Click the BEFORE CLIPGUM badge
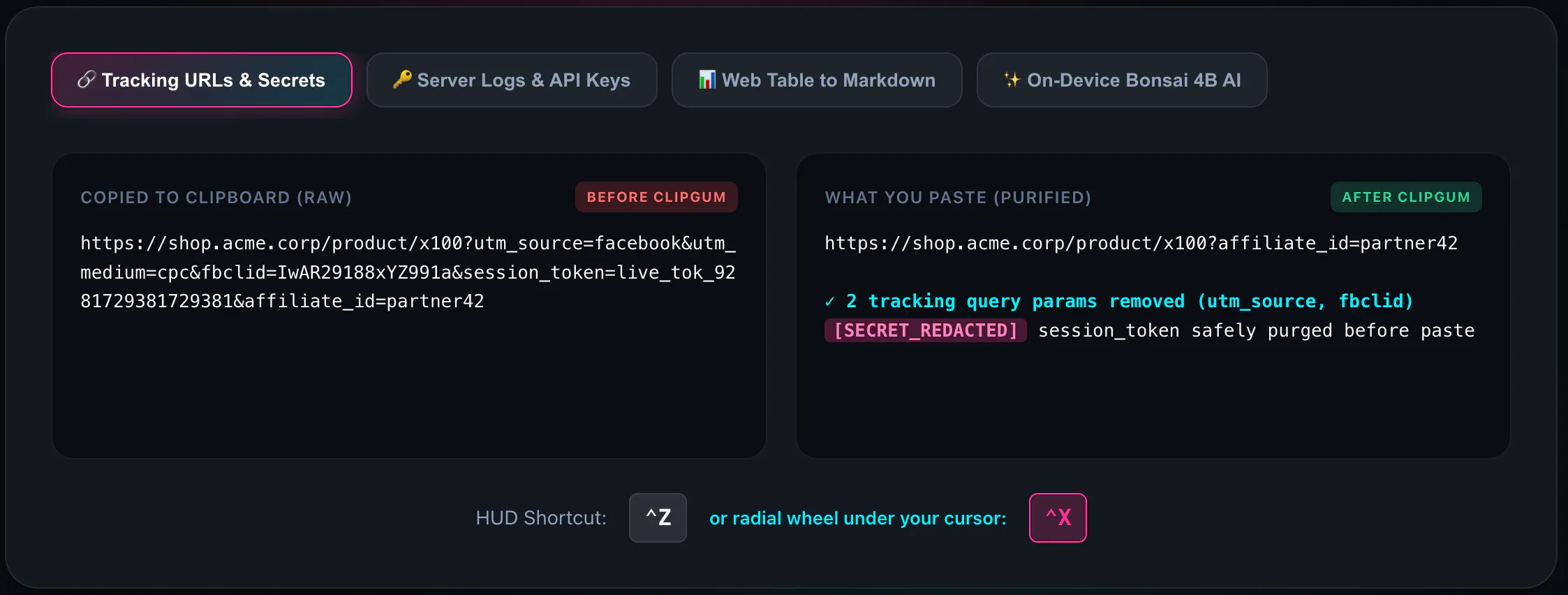This screenshot has height=595, width=1568. pos(656,197)
